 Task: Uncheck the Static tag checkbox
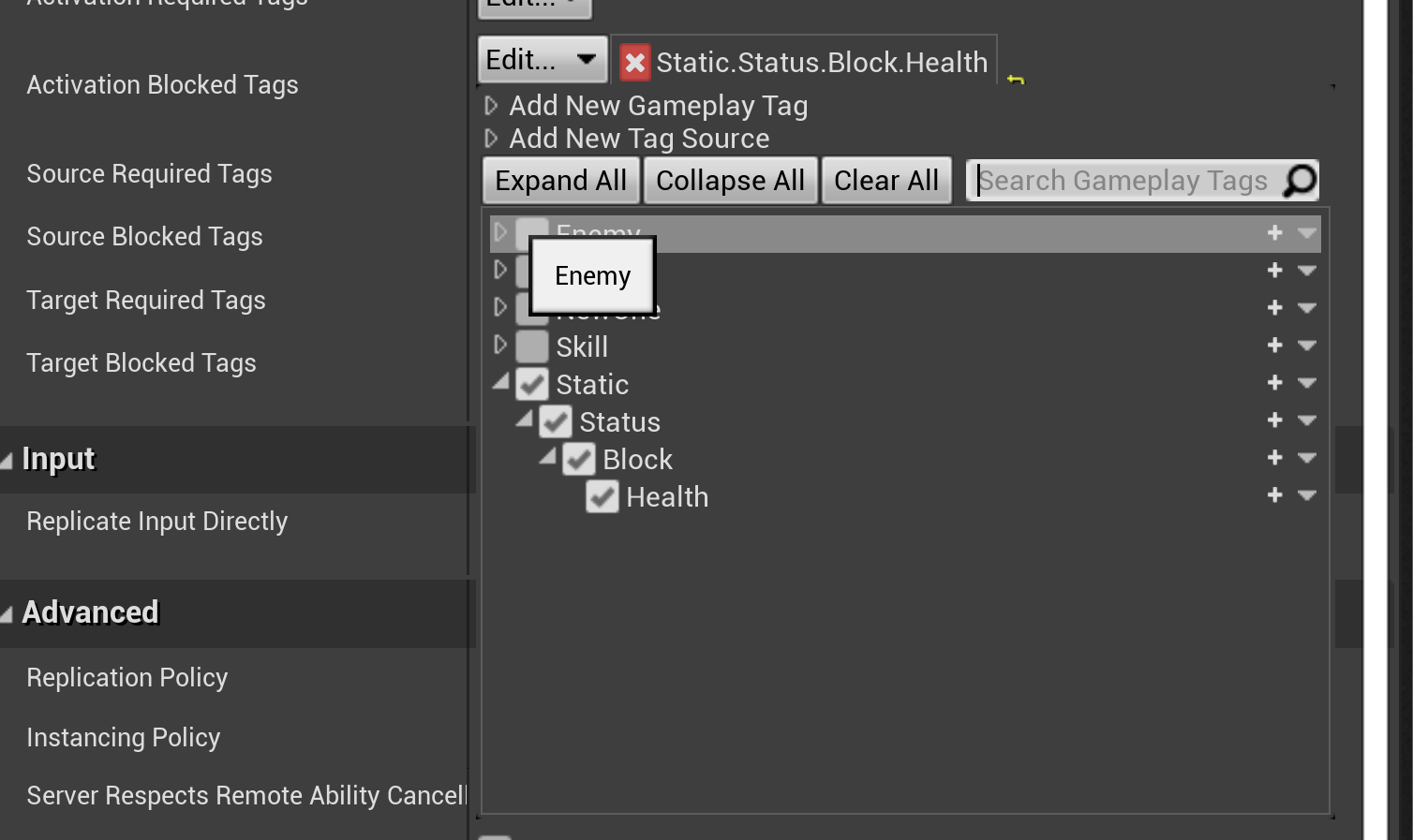click(531, 384)
